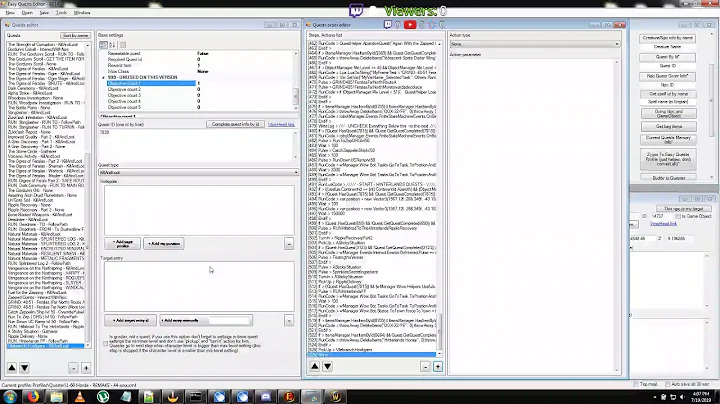The width and height of the screenshot is (720, 404).
Task: Remove selected target entry with minus button
Action: [x=289, y=320]
